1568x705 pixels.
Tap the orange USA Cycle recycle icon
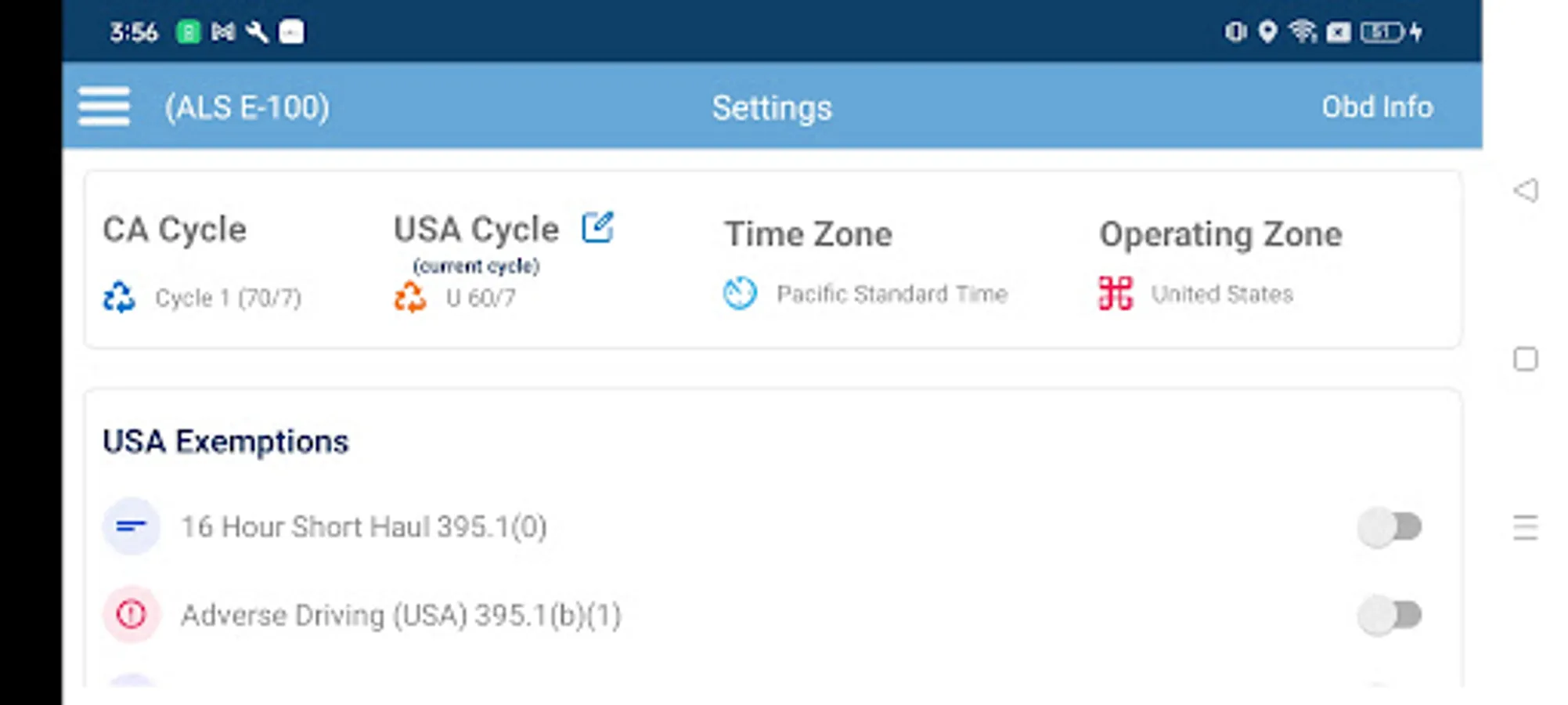tap(410, 298)
